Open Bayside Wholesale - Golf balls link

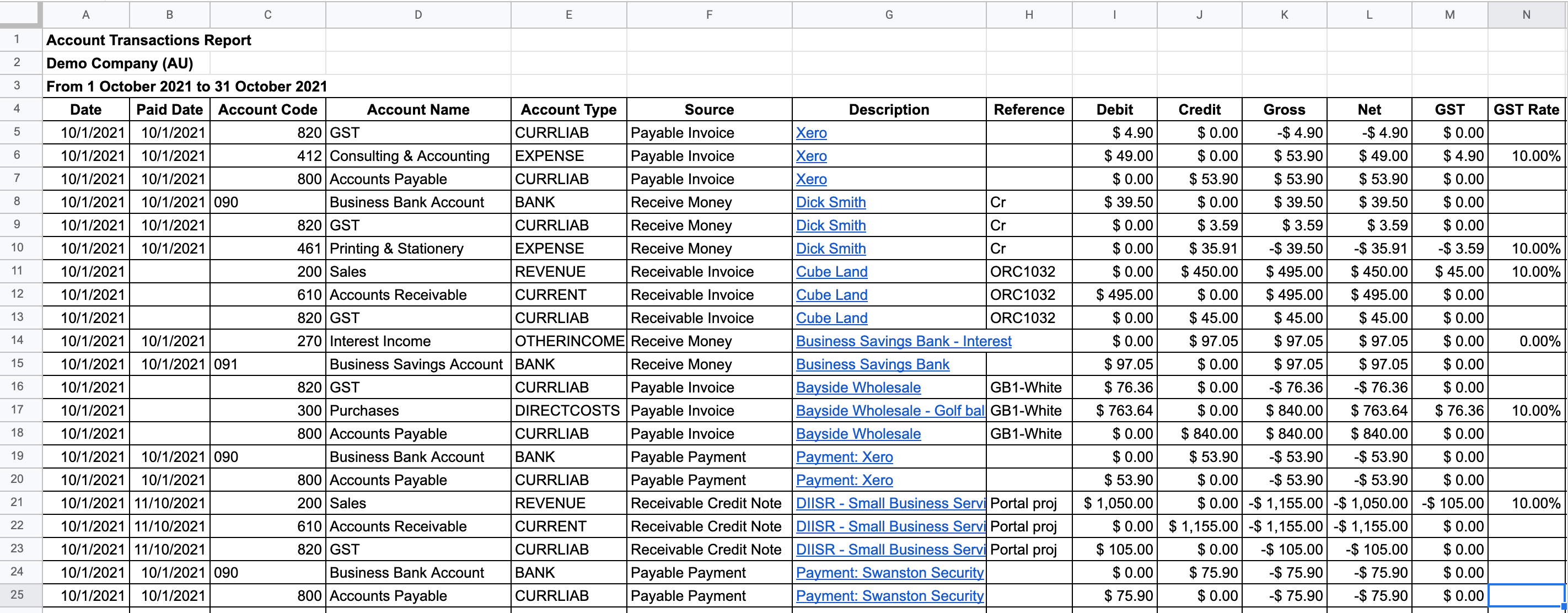(x=890, y=410)
